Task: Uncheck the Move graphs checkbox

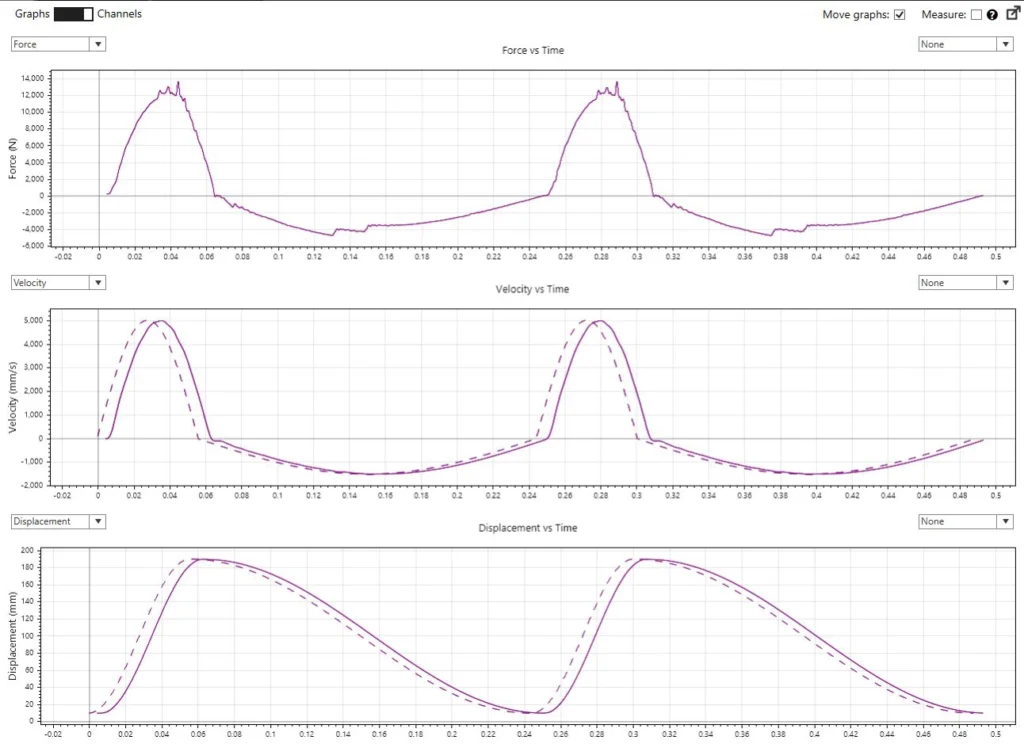Action: tap(899, 14)
